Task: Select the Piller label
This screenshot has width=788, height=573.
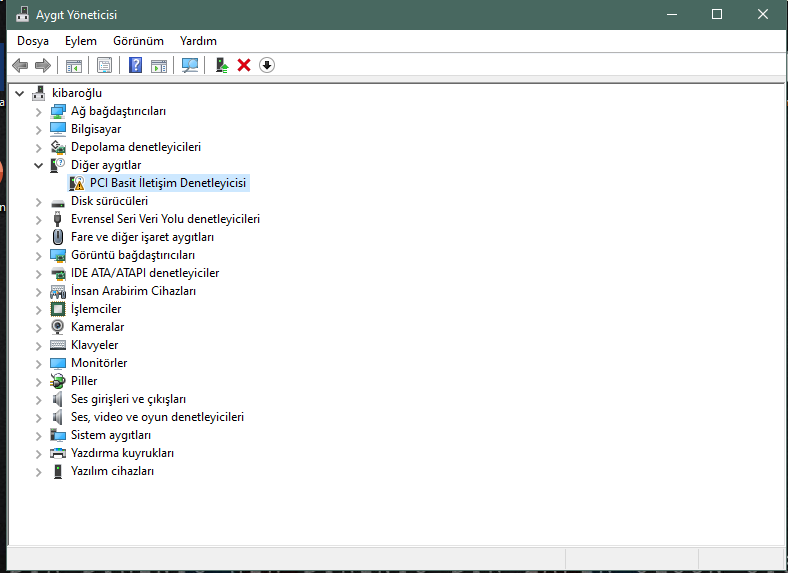Action: point(84,381)
